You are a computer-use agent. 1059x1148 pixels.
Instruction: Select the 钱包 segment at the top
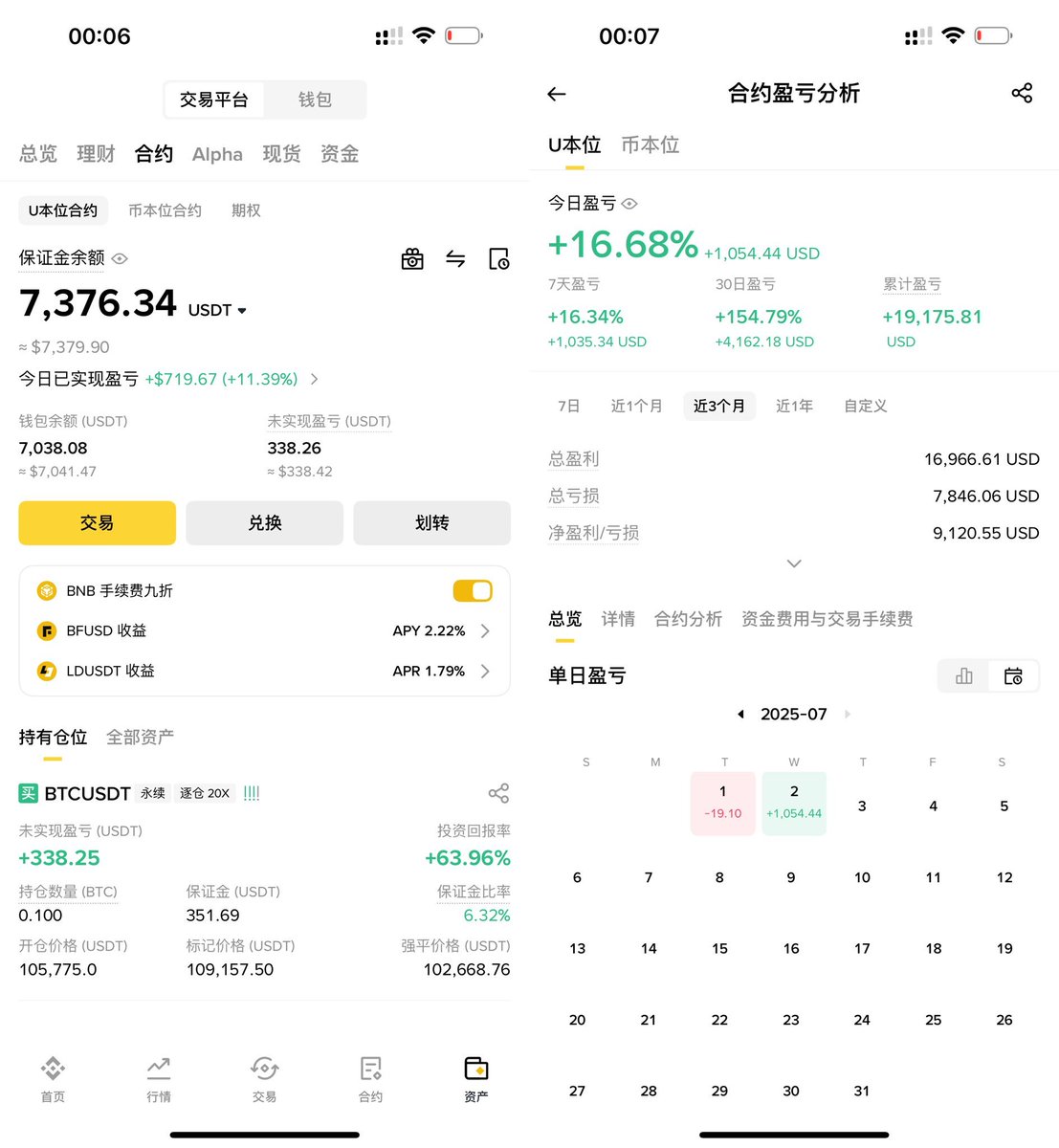click(x=315, y=99)
